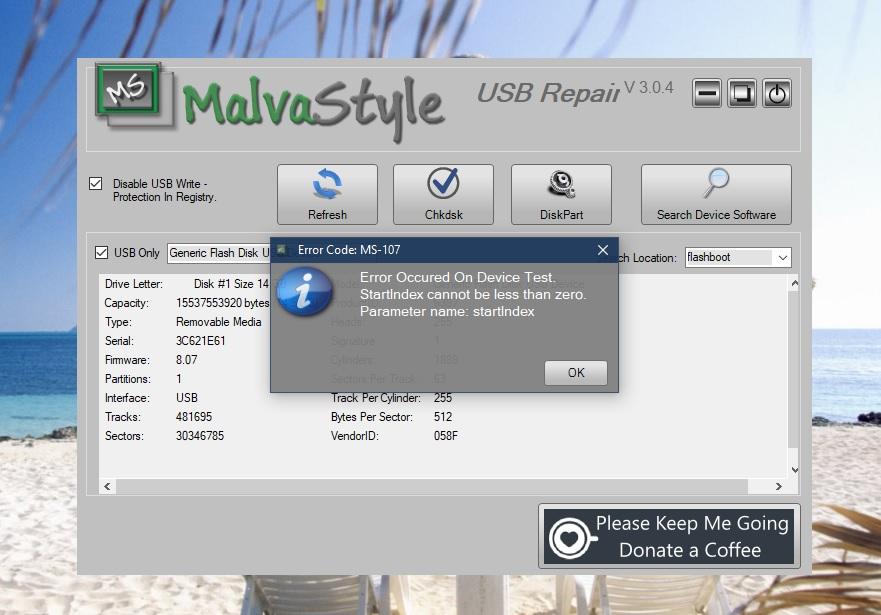Click the V 3.0.4 version label
The height and width of the screenshot is (615, 881).
pyautogui.click(x=648, y=88)
